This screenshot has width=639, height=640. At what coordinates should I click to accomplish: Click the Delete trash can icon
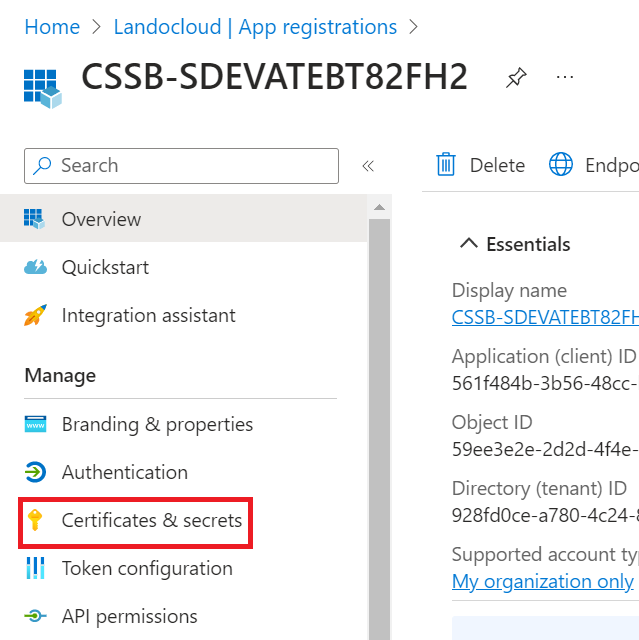[446, 165]
